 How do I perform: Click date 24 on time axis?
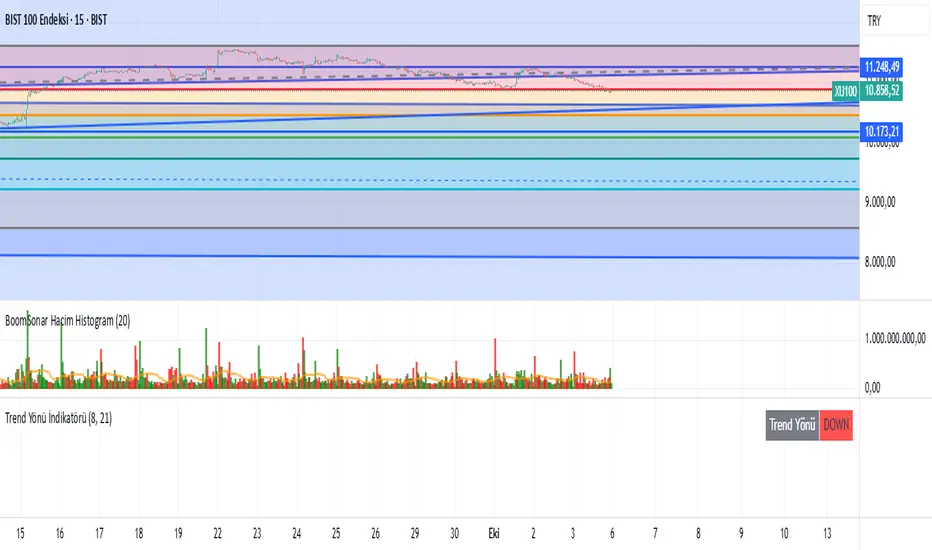(297, 533)
